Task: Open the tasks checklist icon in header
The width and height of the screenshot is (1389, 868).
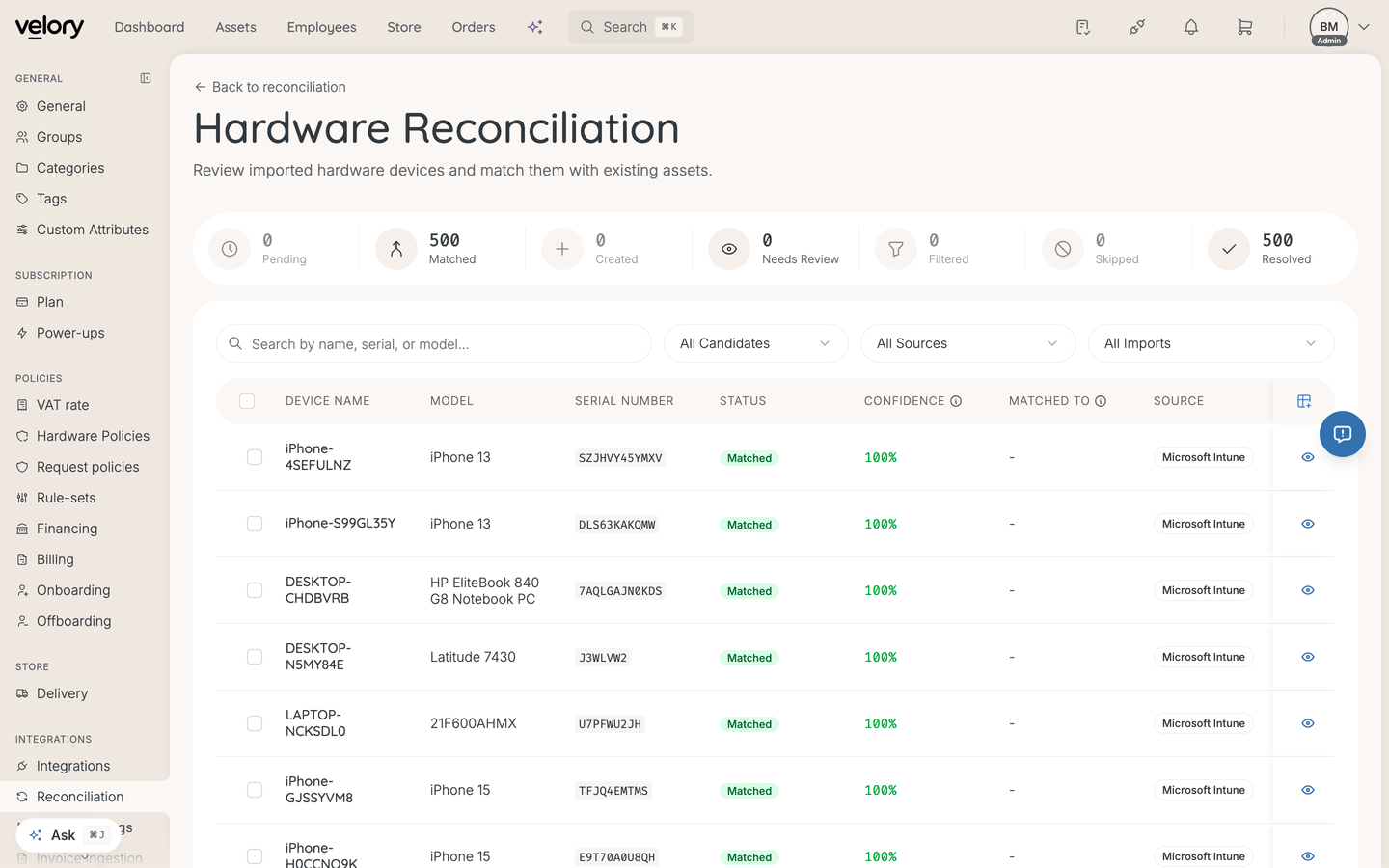Action: coord(1083,27)
